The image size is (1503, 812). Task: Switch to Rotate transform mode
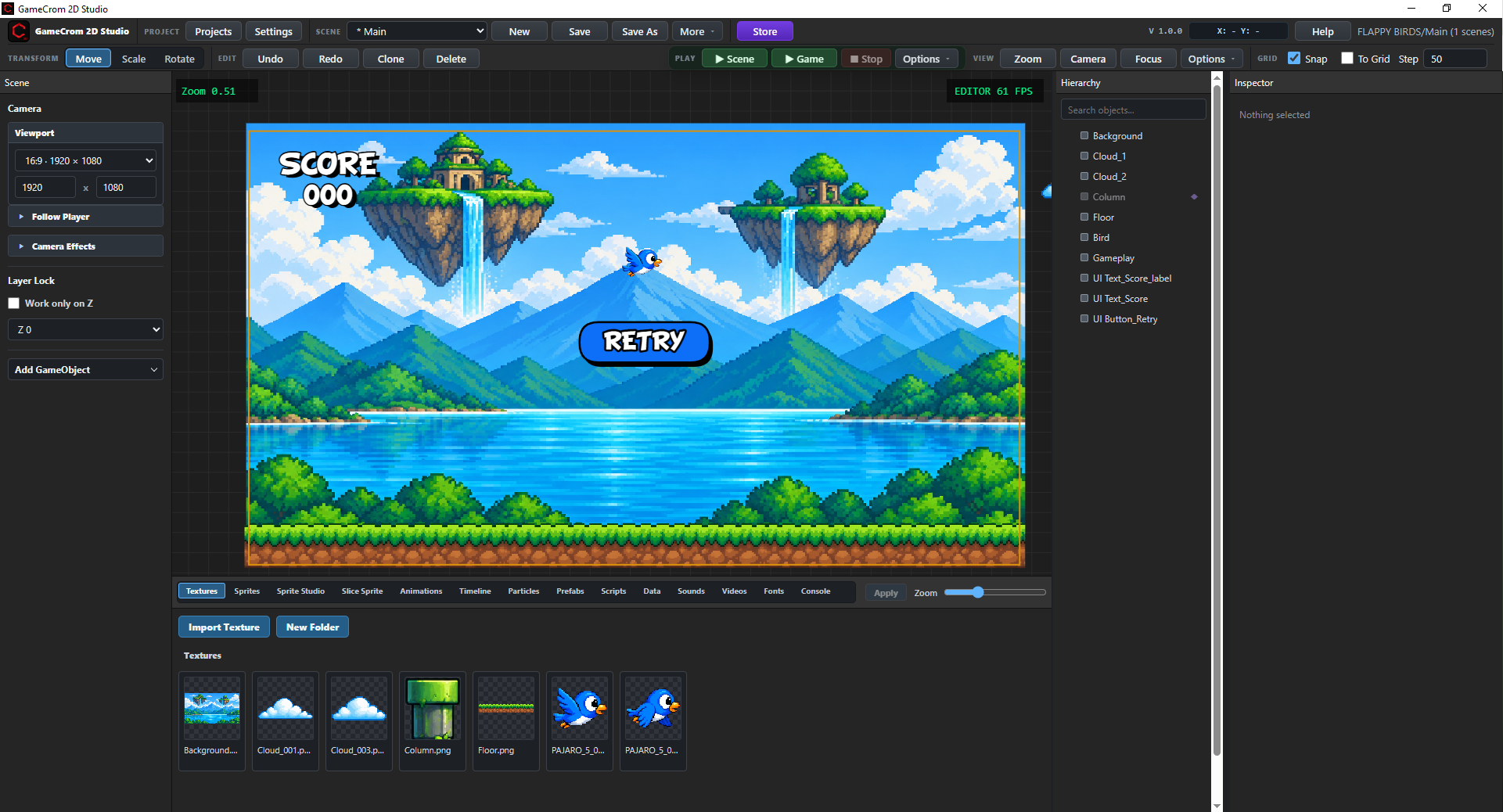point(179,59)
